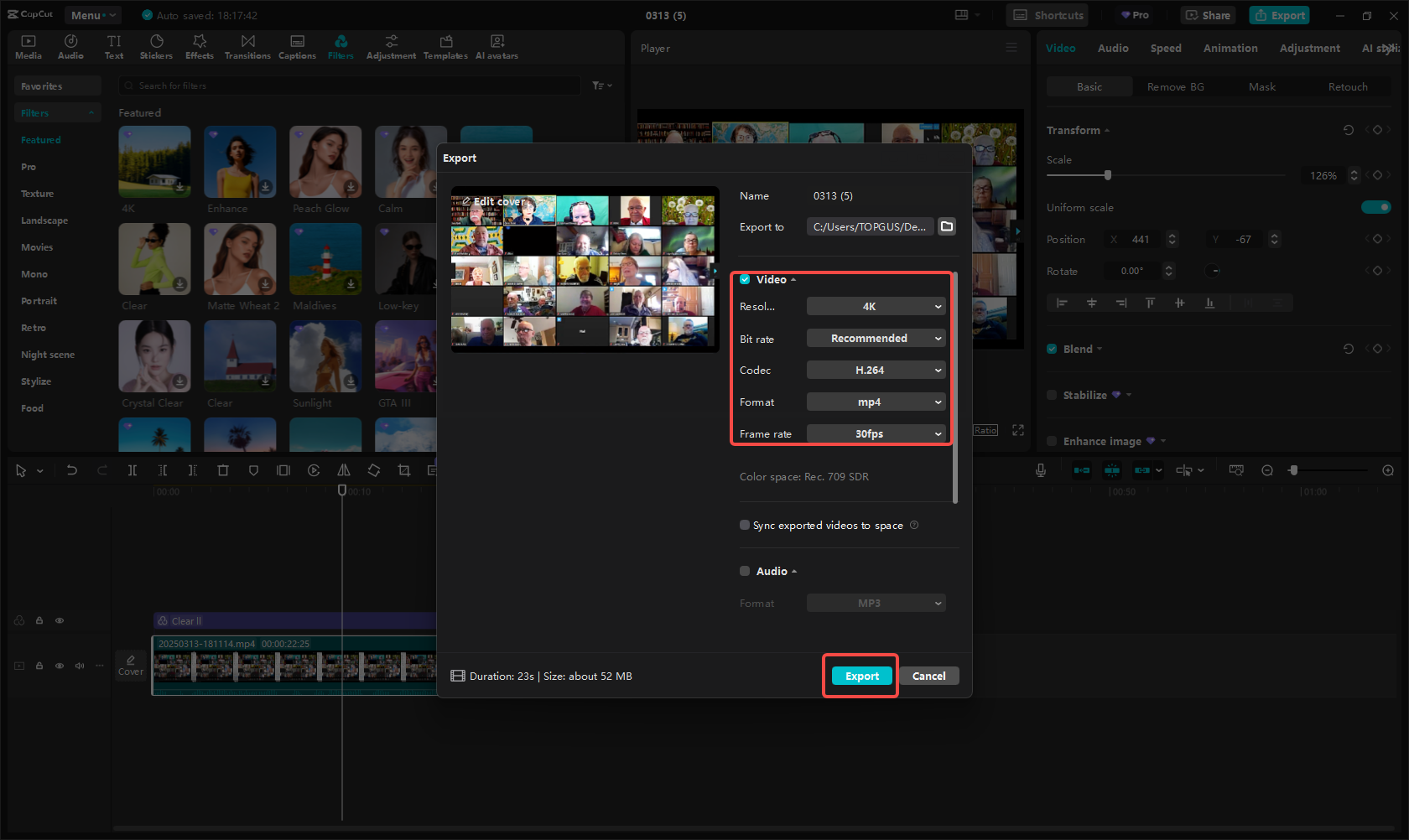Viewport: 1409px width, 840px height.
Task: Click Edit cover on the export preview
Action: tap(494, 201)
